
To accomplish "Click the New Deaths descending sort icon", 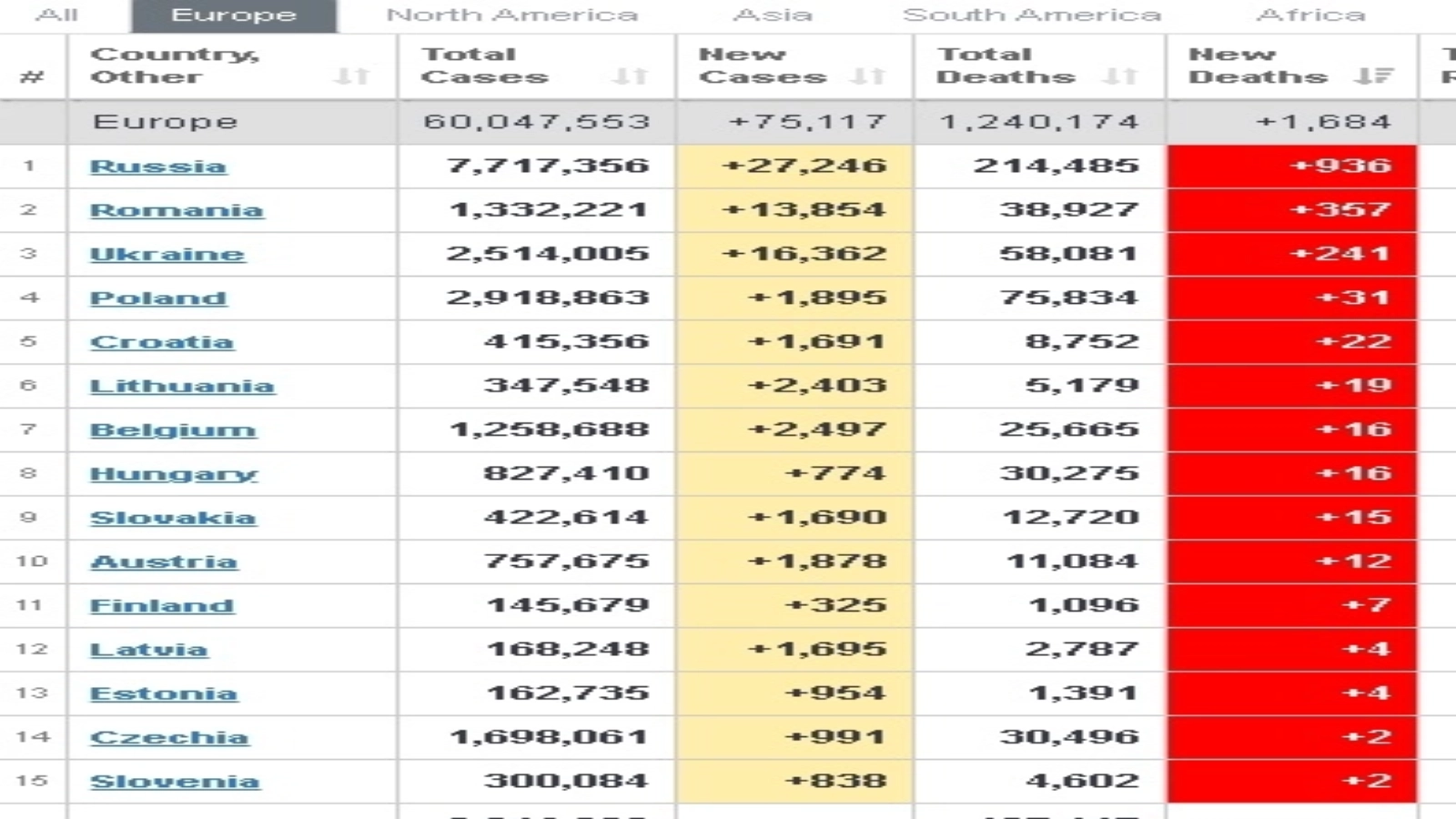I will 1372,76.
